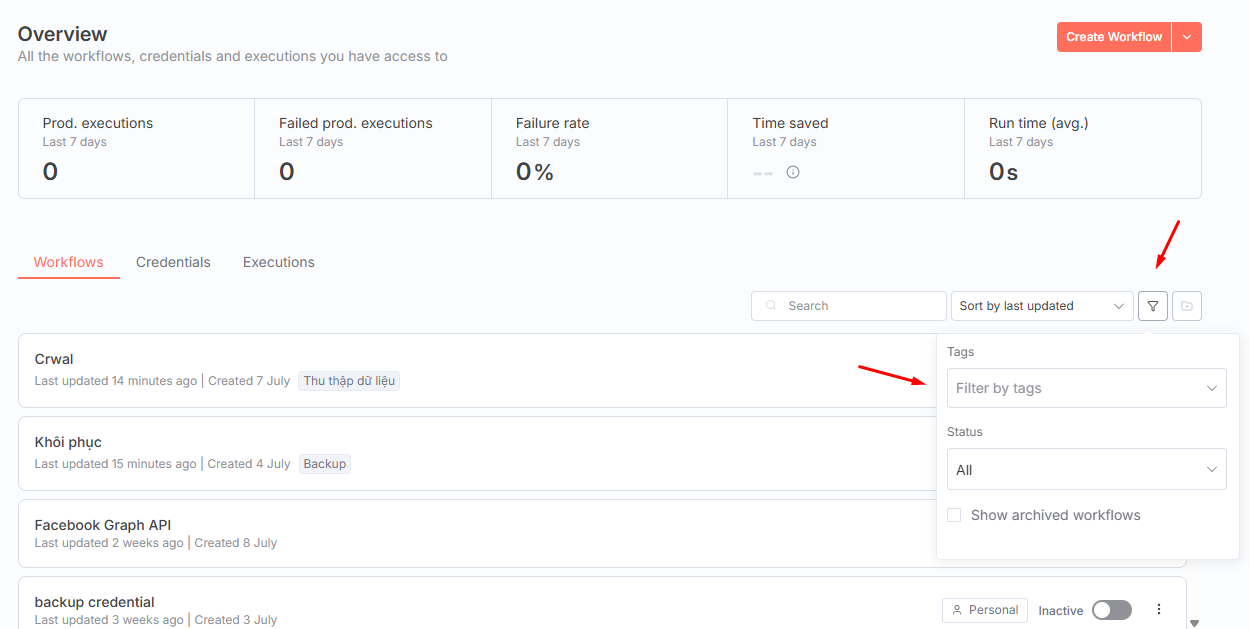
Task: Click the workflow Search input field
Action: click(x=848, y=306)
